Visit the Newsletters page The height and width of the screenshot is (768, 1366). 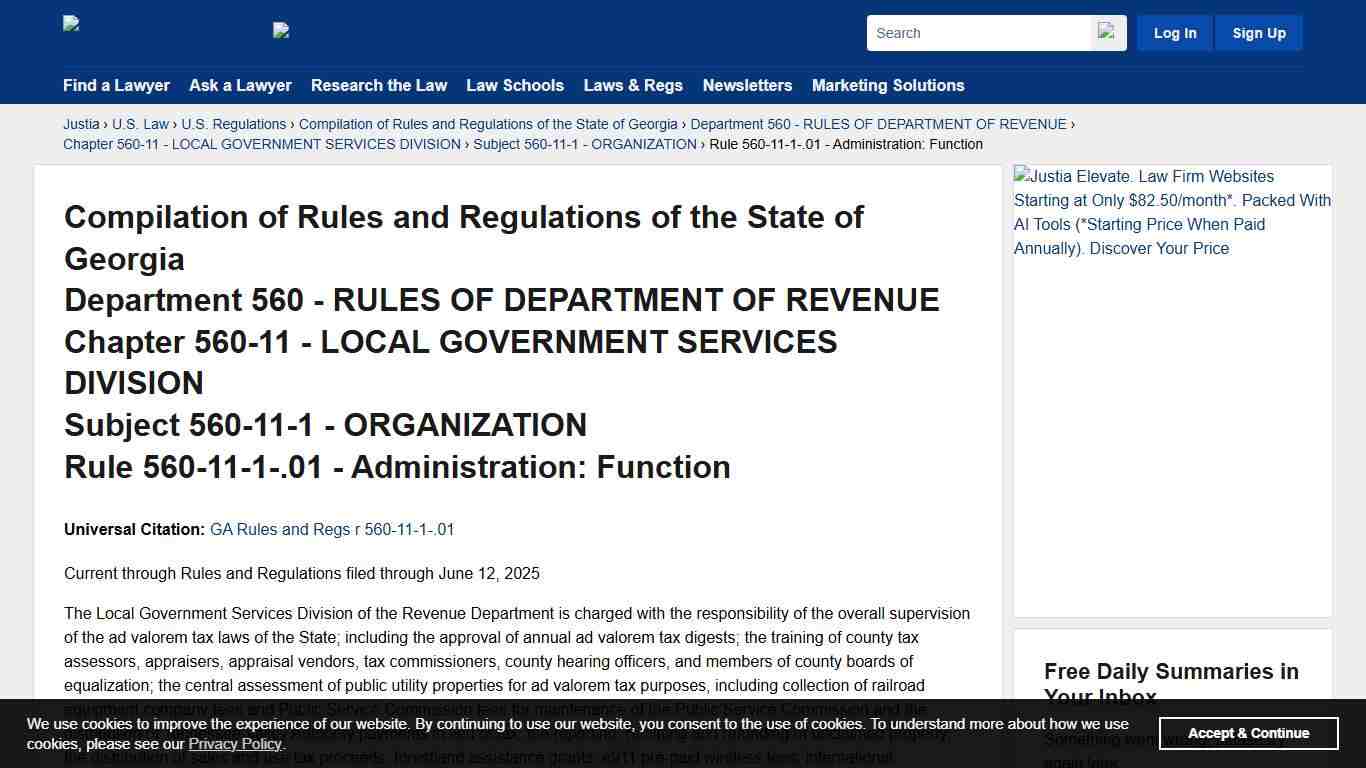[x=747, y=85]
